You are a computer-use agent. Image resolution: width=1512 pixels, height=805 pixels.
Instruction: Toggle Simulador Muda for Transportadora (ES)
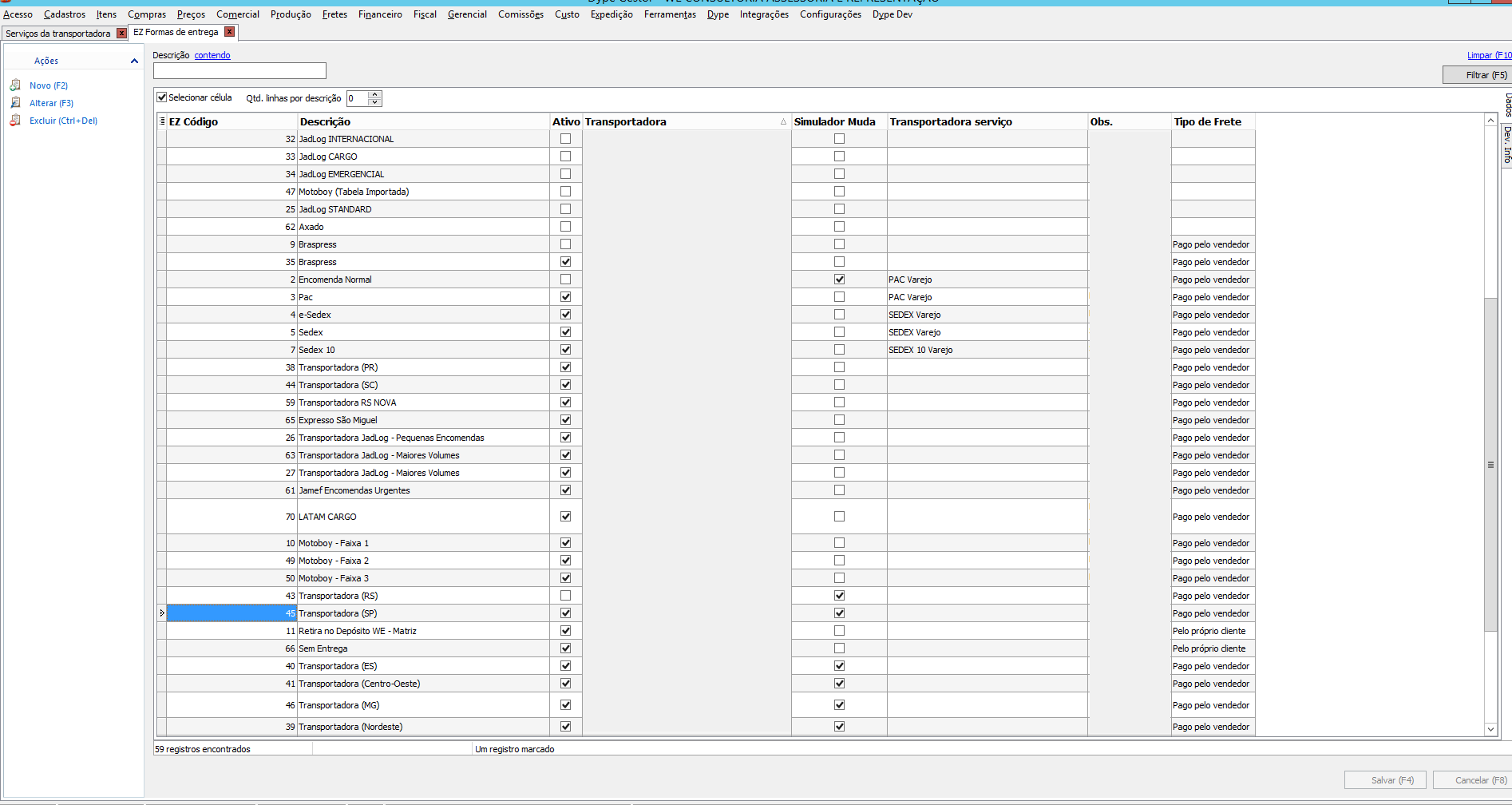coord(839,666)
